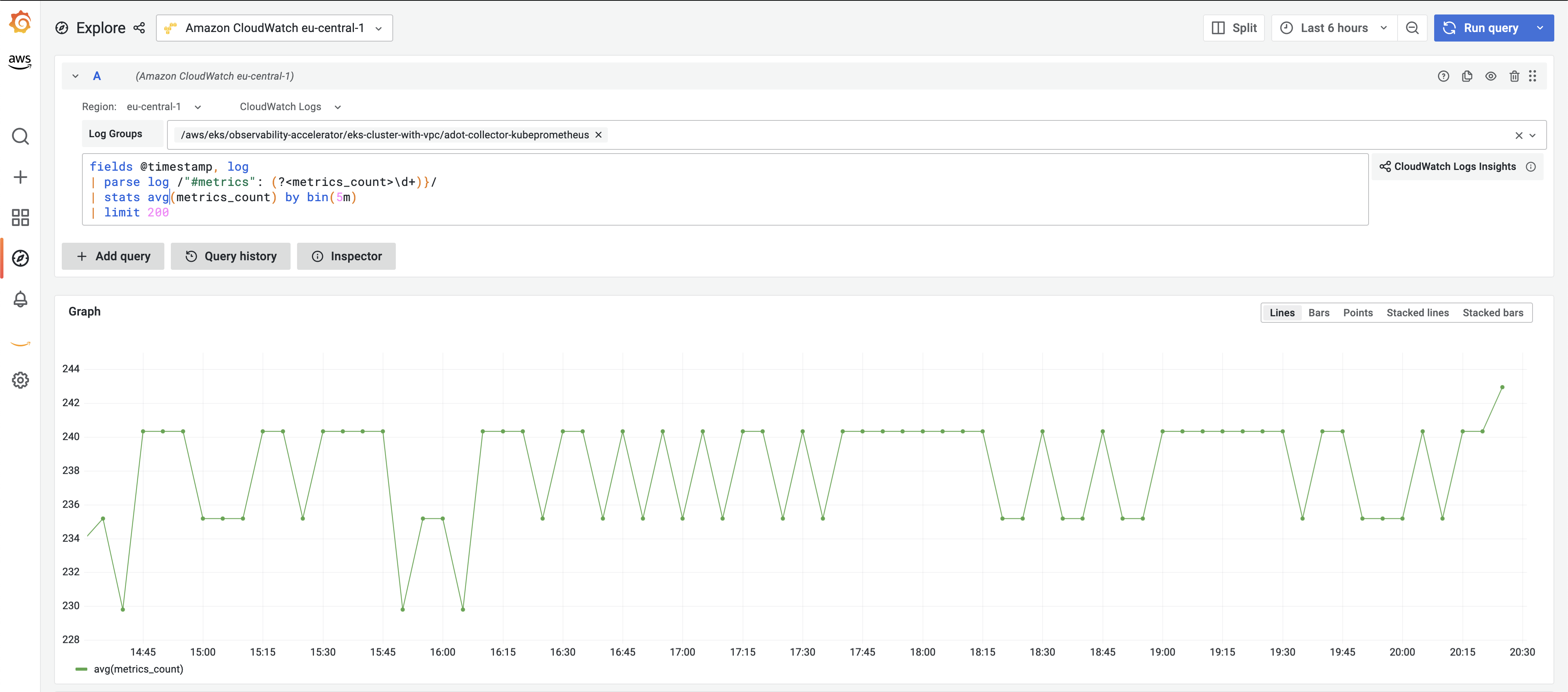
Task: Open the Configuration gear icon
Action: click(x=20, y=380)
